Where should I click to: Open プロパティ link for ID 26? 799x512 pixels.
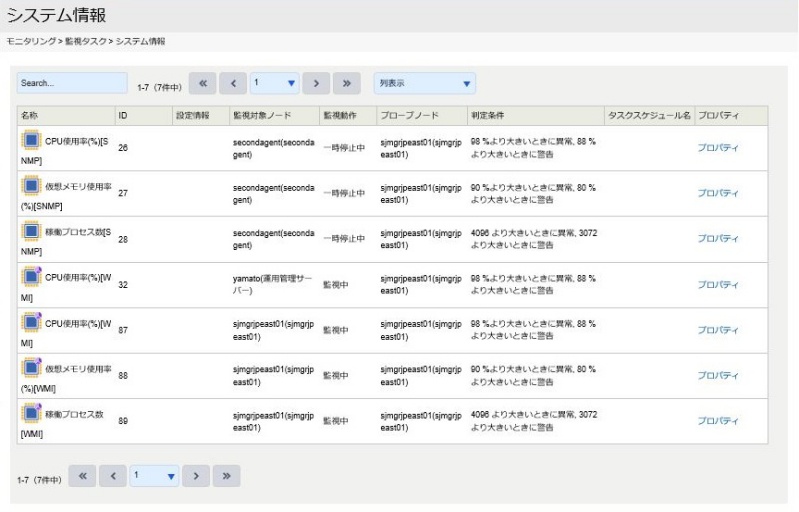(x=717, y=148)
